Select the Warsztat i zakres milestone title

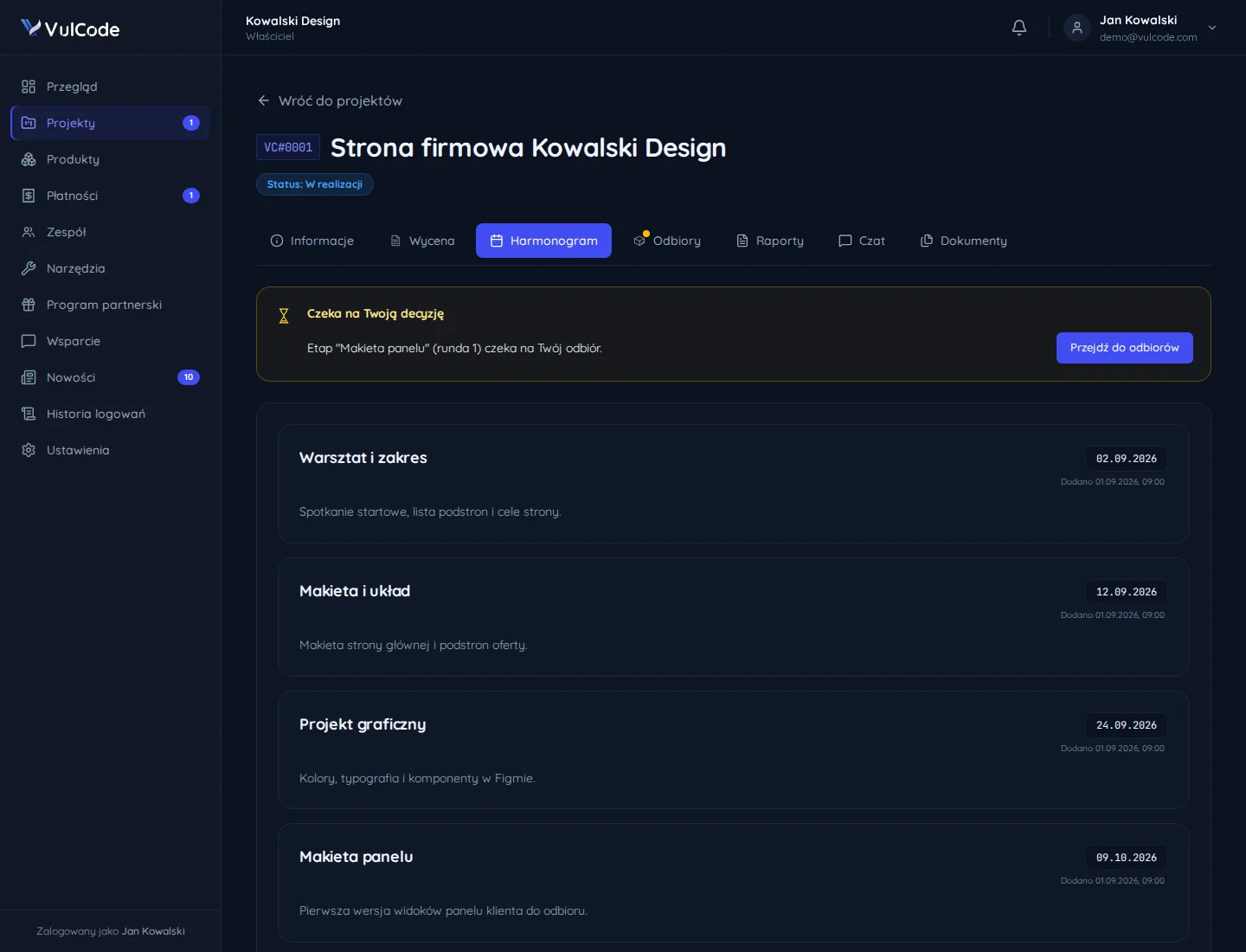pyautogui.click(x=363, y=458)
